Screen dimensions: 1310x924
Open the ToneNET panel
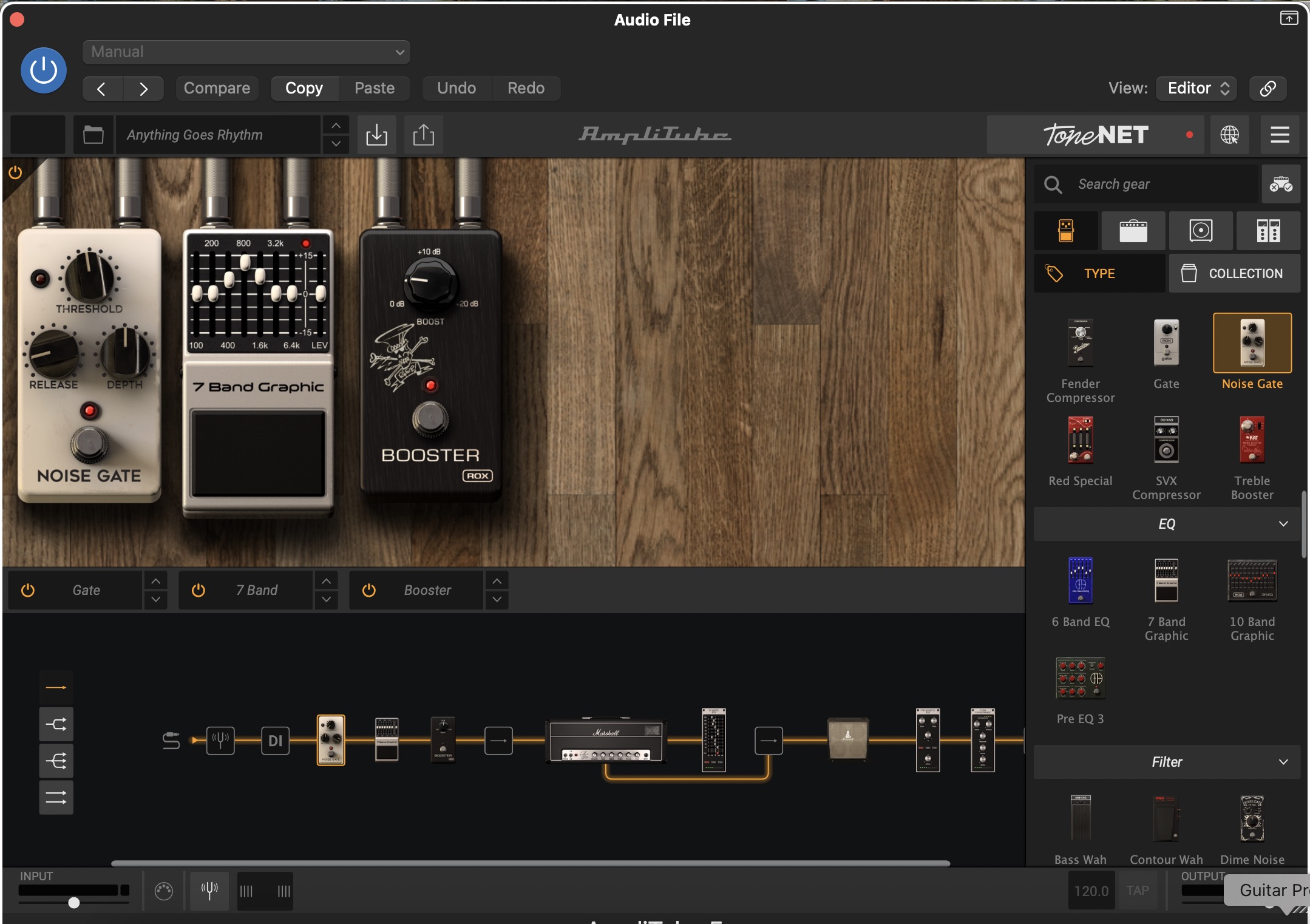(1097, 135)
